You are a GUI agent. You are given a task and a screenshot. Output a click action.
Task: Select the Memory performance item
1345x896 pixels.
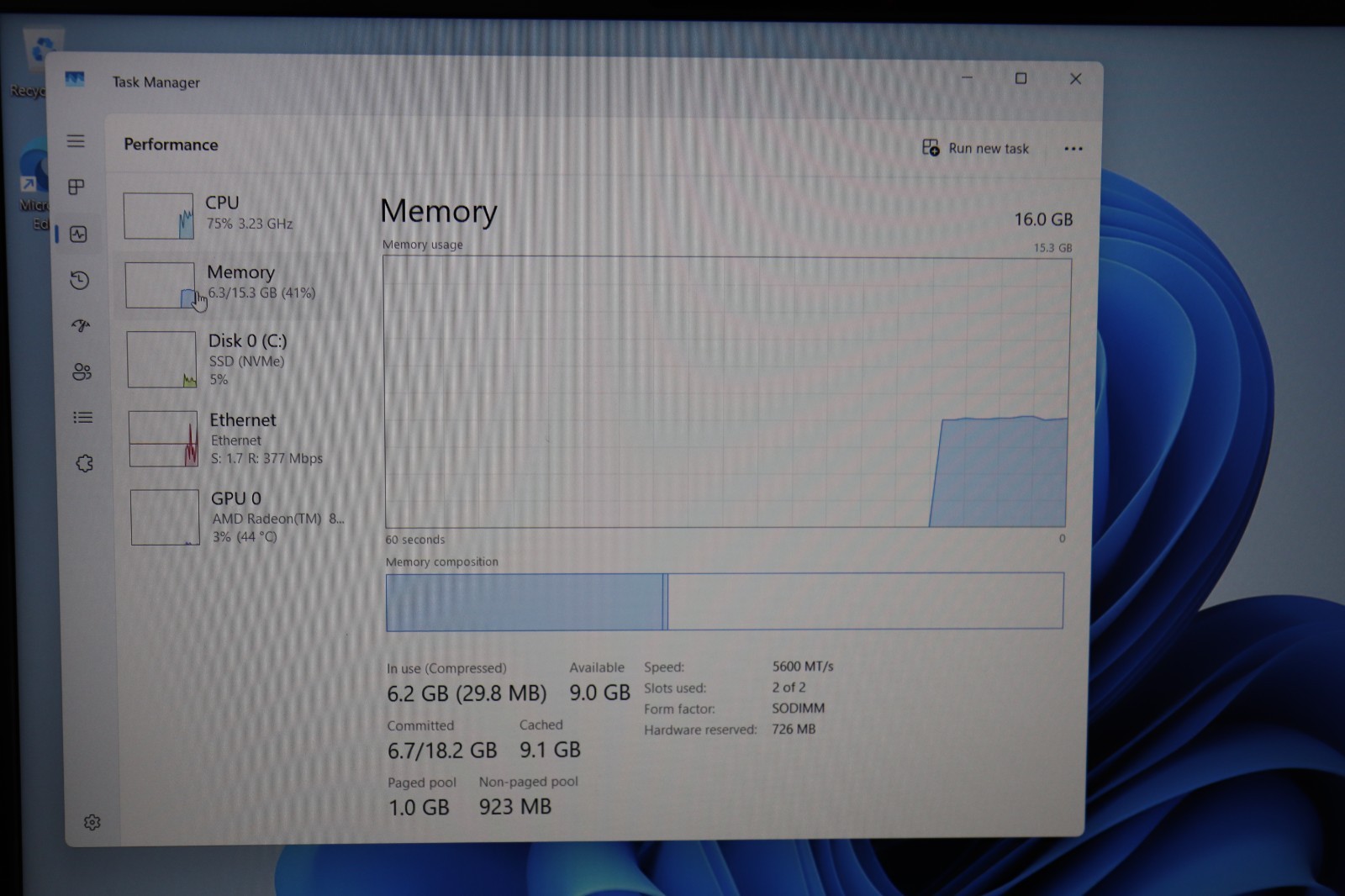click(x=233, y=285)
